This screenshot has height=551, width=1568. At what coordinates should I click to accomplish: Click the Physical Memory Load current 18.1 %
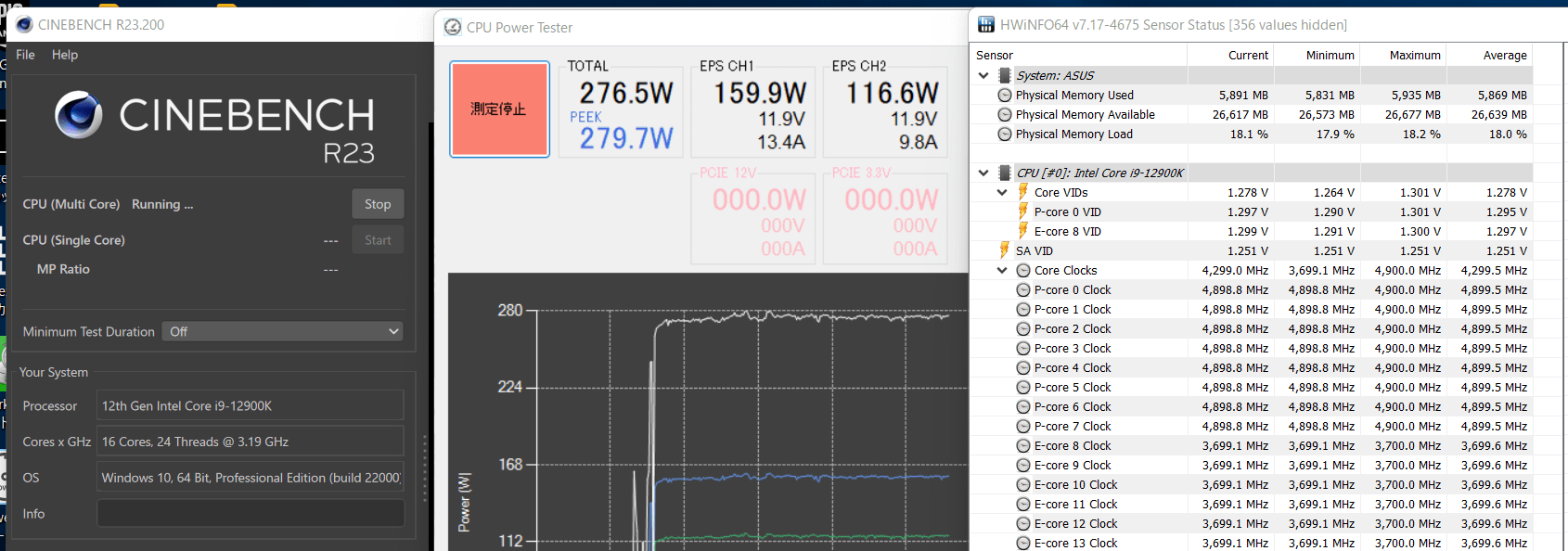[1249, 134]
